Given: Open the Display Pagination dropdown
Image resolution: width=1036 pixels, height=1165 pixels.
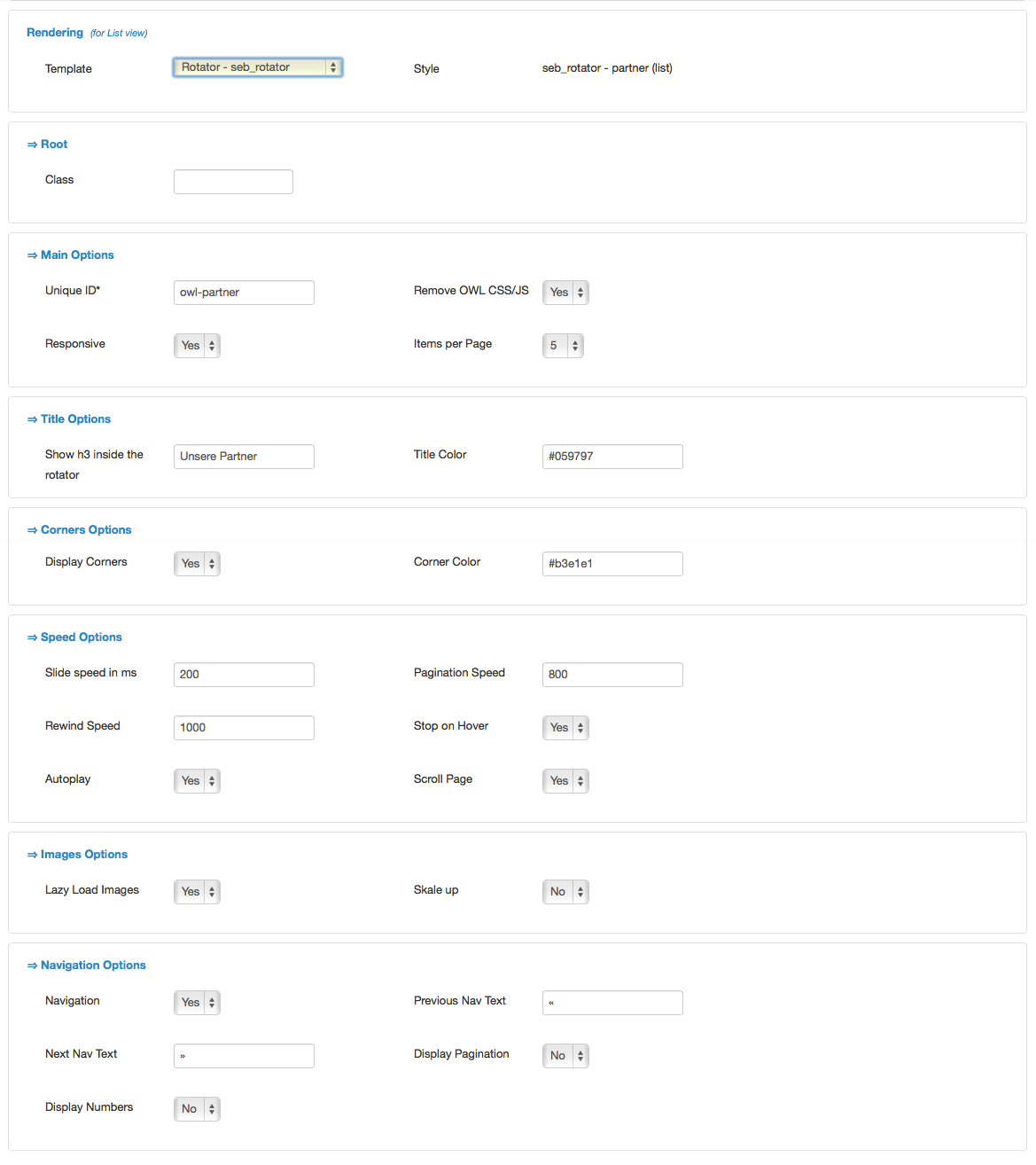Looking at the screenshot, I should point(565,1056).
